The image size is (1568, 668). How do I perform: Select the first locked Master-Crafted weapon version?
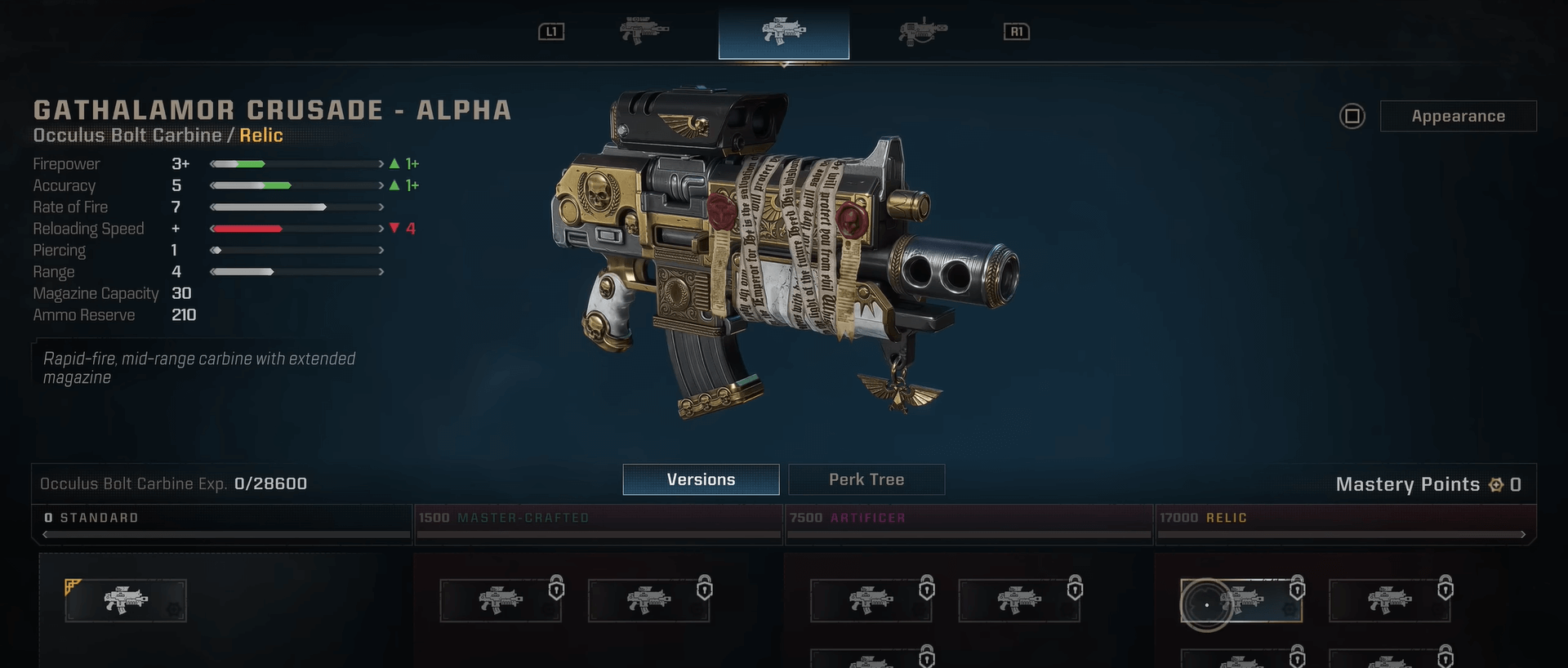point(501,600)
